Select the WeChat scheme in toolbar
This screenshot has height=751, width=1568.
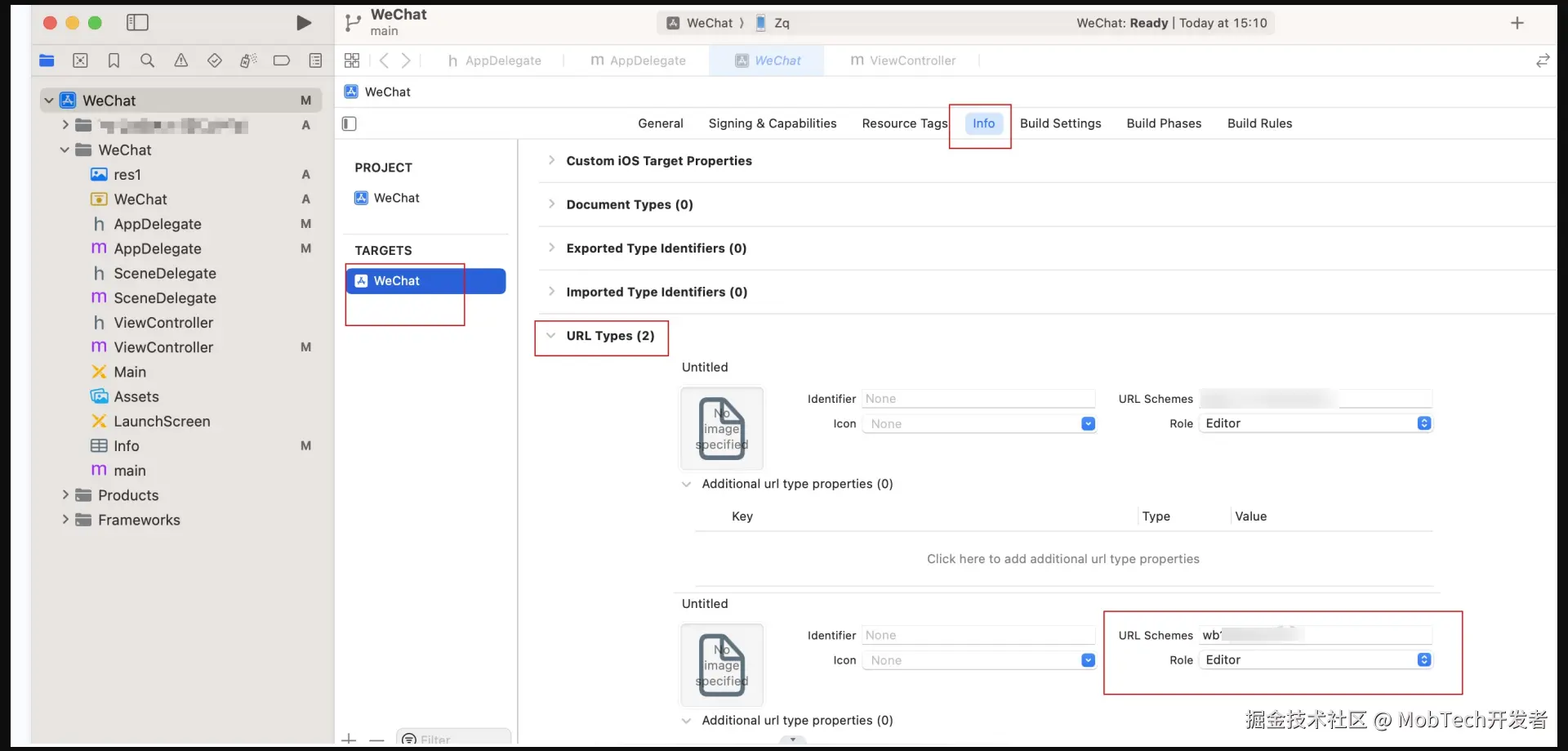point(700,23)
